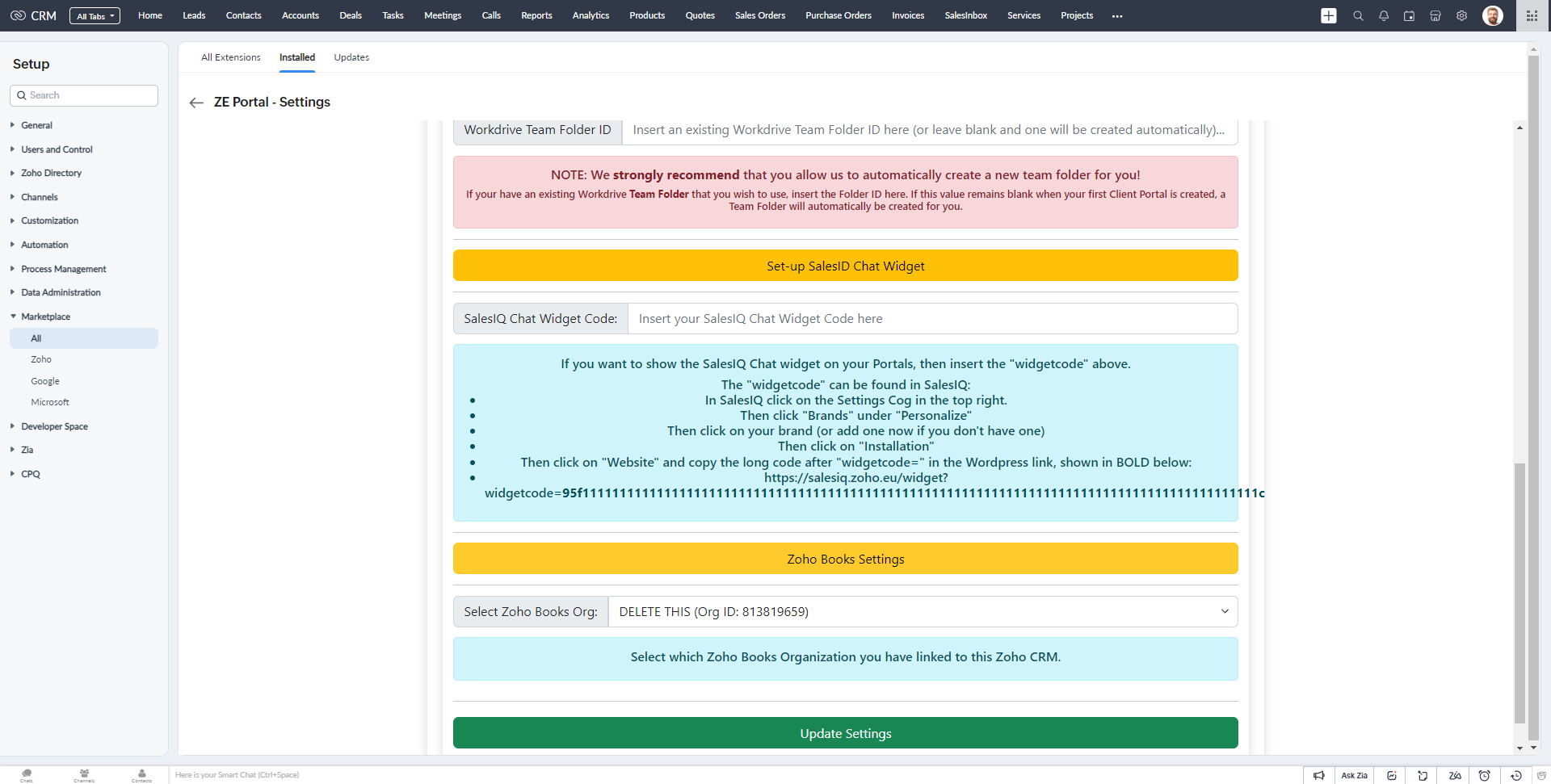Open the calendar icon in top bar
Image resolution: width=1551 pixels, height=784 pixels.
(1410, 15)
